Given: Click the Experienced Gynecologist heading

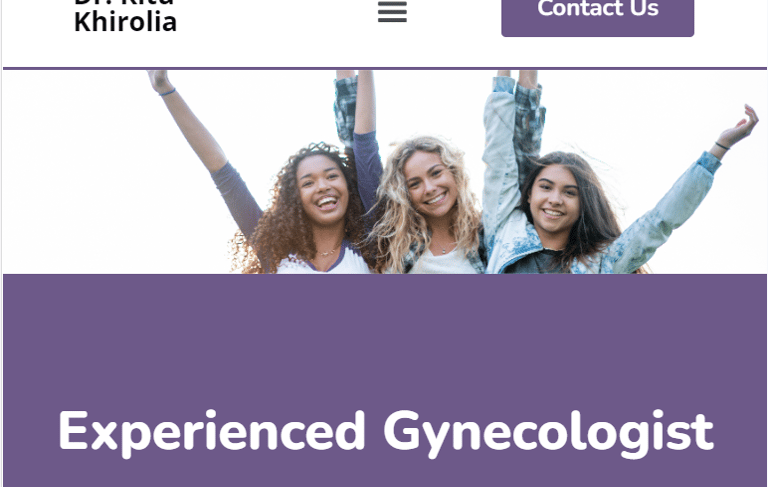Looking at the screenshot, I should click(x=385, y=433).
